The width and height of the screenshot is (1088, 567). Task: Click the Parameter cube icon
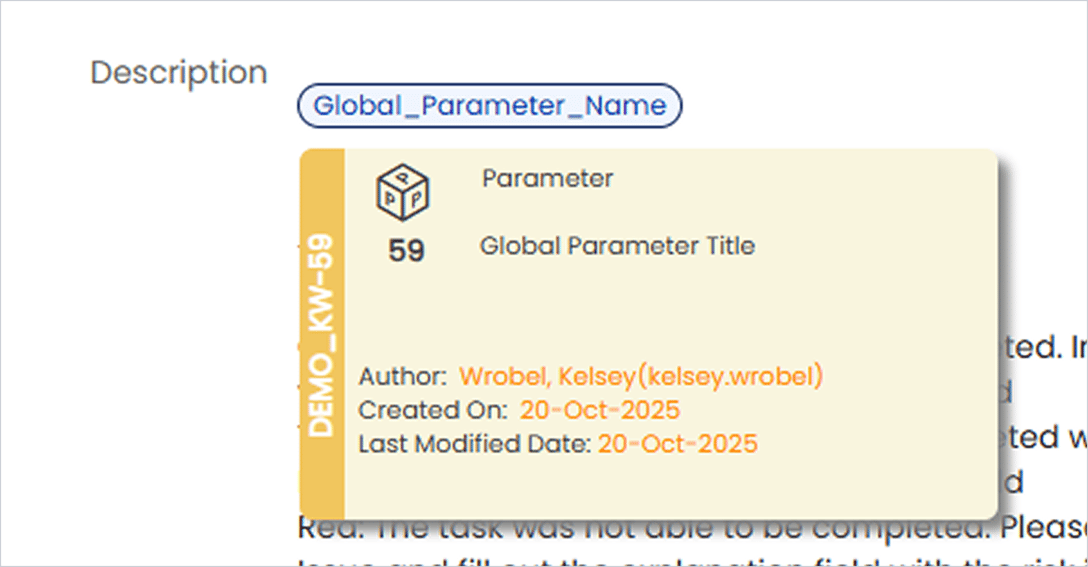(402, 190)
